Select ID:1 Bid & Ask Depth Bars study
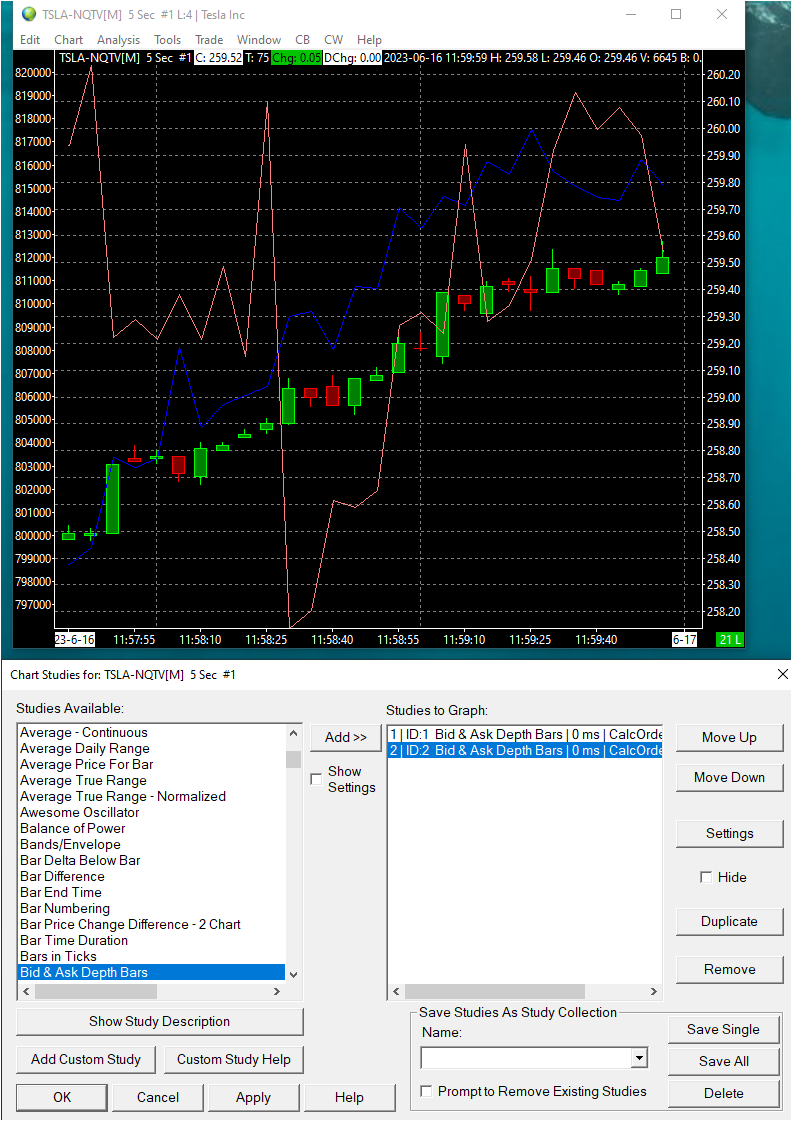The height and width of the screenshot is (1121, 792). tap(525, 734)
